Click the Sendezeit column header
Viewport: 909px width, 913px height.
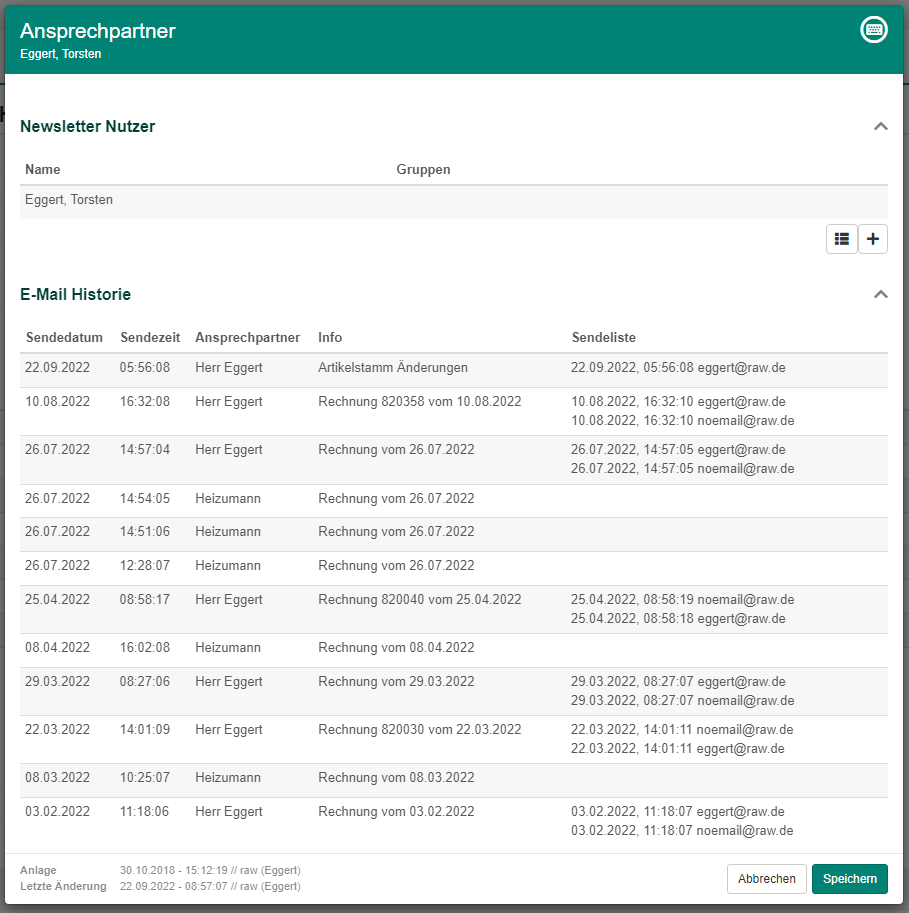tap(150, 338)
